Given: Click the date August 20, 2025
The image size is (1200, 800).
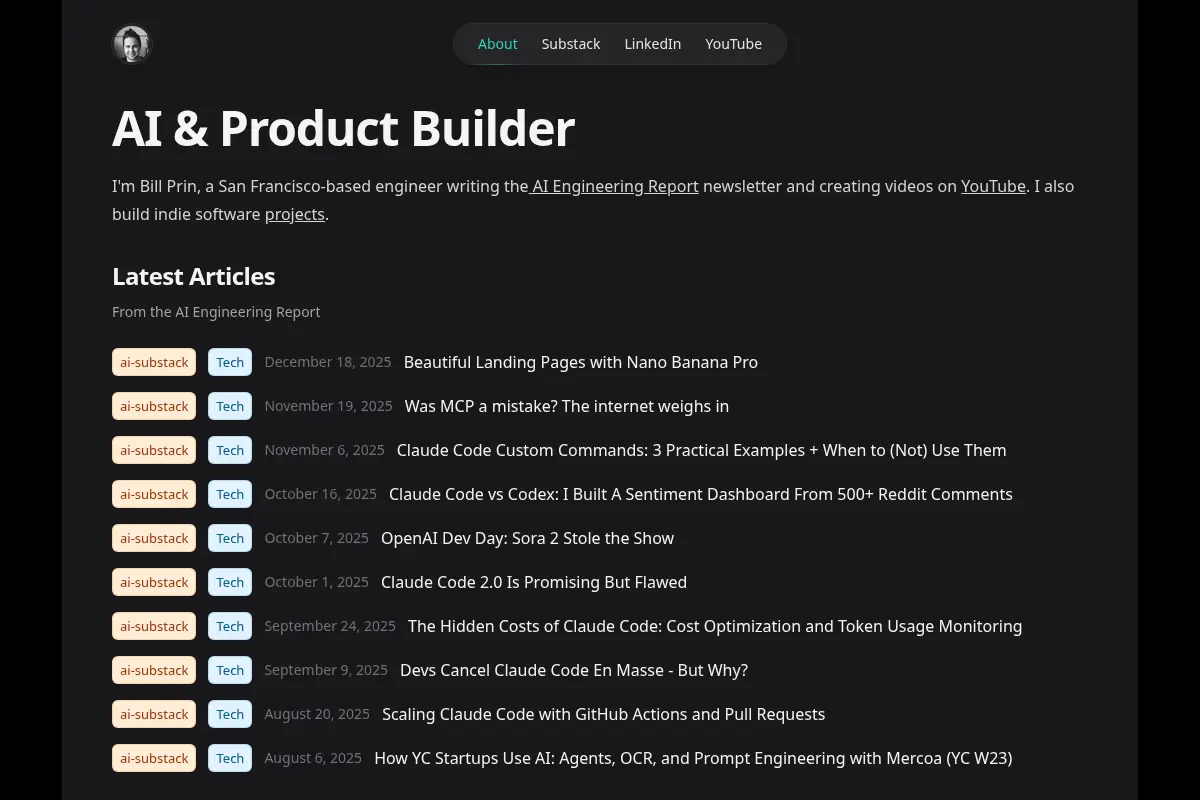Looking at the screenshot, I should pos(317,714).
